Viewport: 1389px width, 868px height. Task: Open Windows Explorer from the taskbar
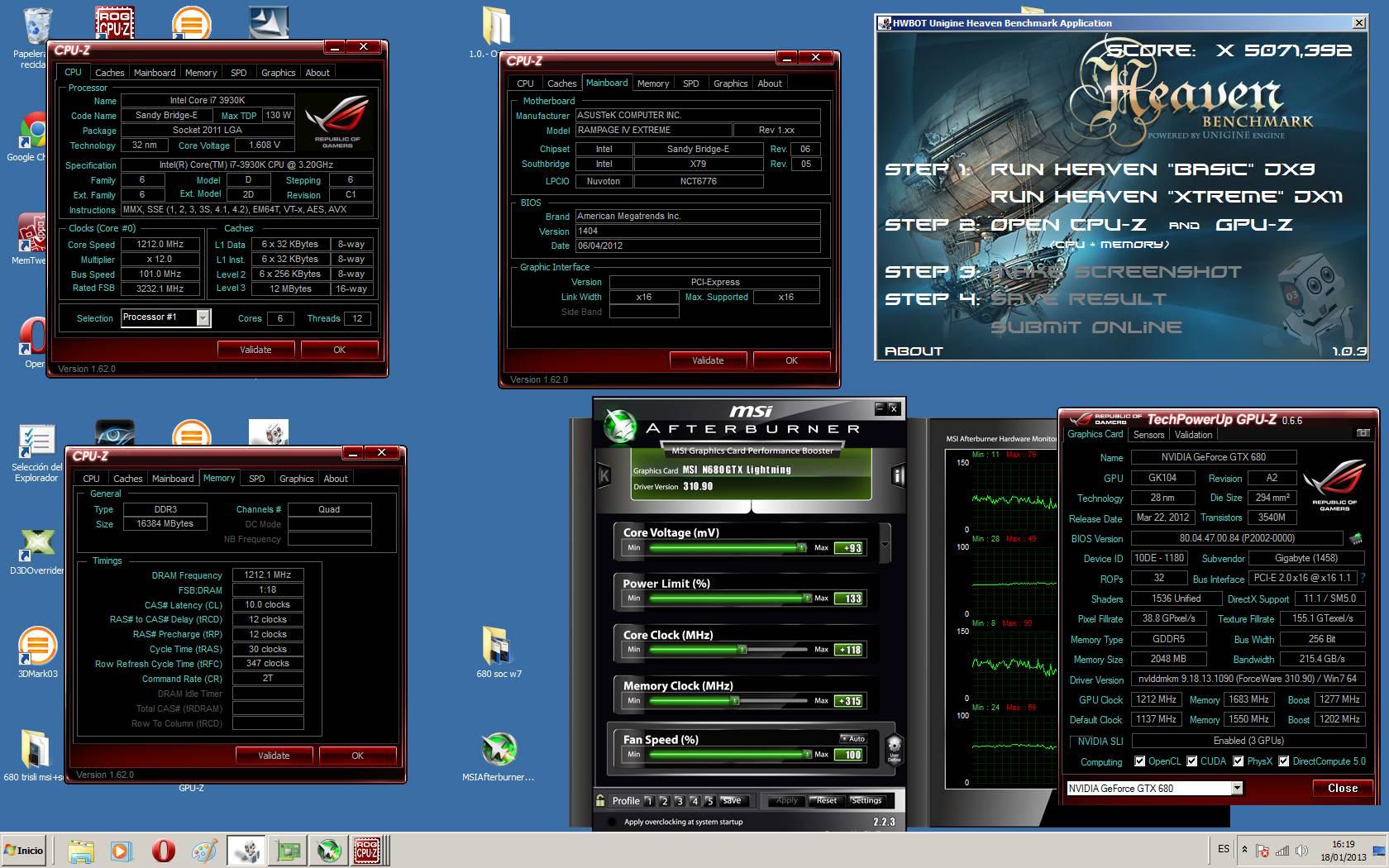(x=80, y=850)
